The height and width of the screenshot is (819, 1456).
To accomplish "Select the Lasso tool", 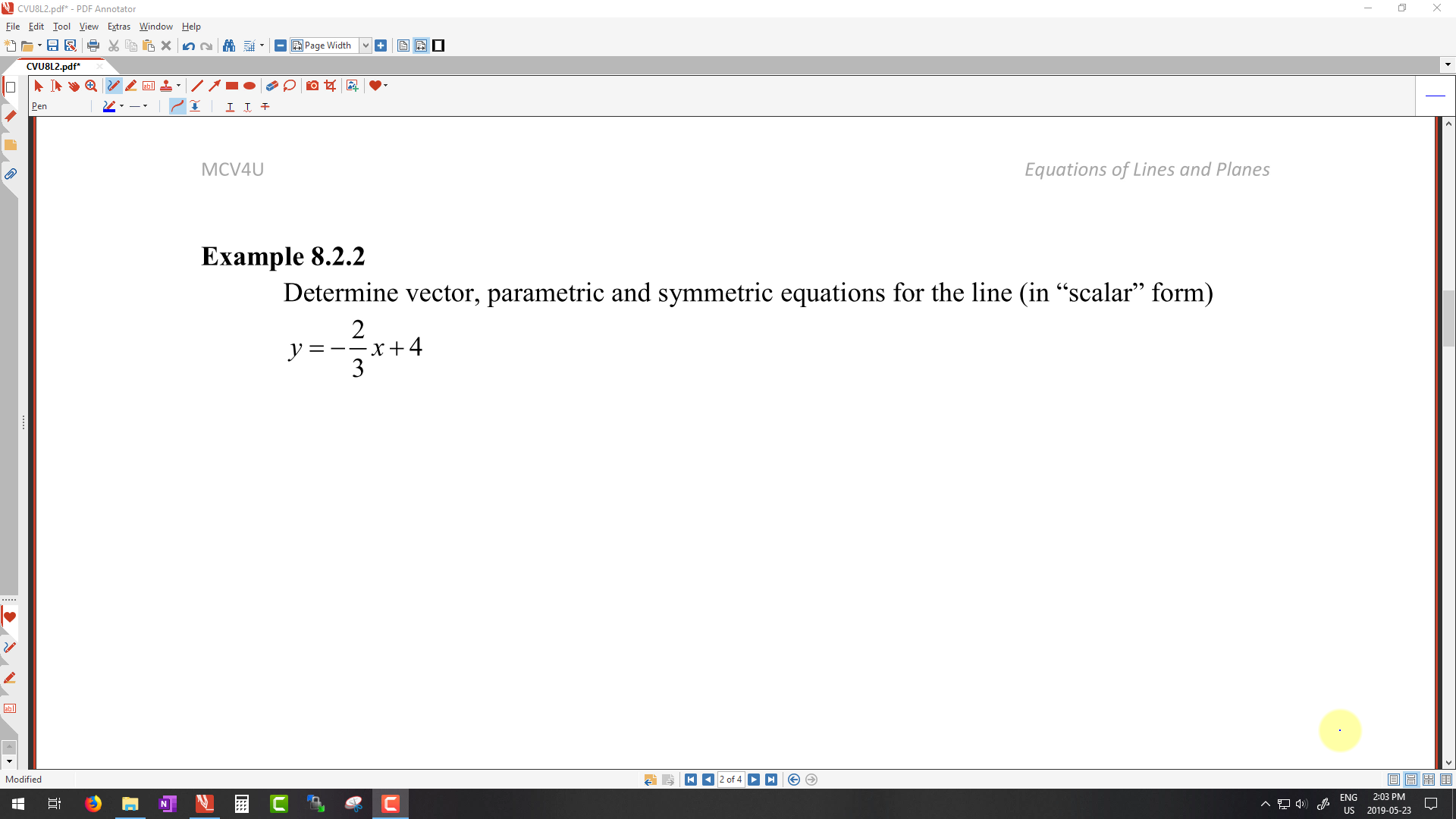I will (x=290, y=86).
